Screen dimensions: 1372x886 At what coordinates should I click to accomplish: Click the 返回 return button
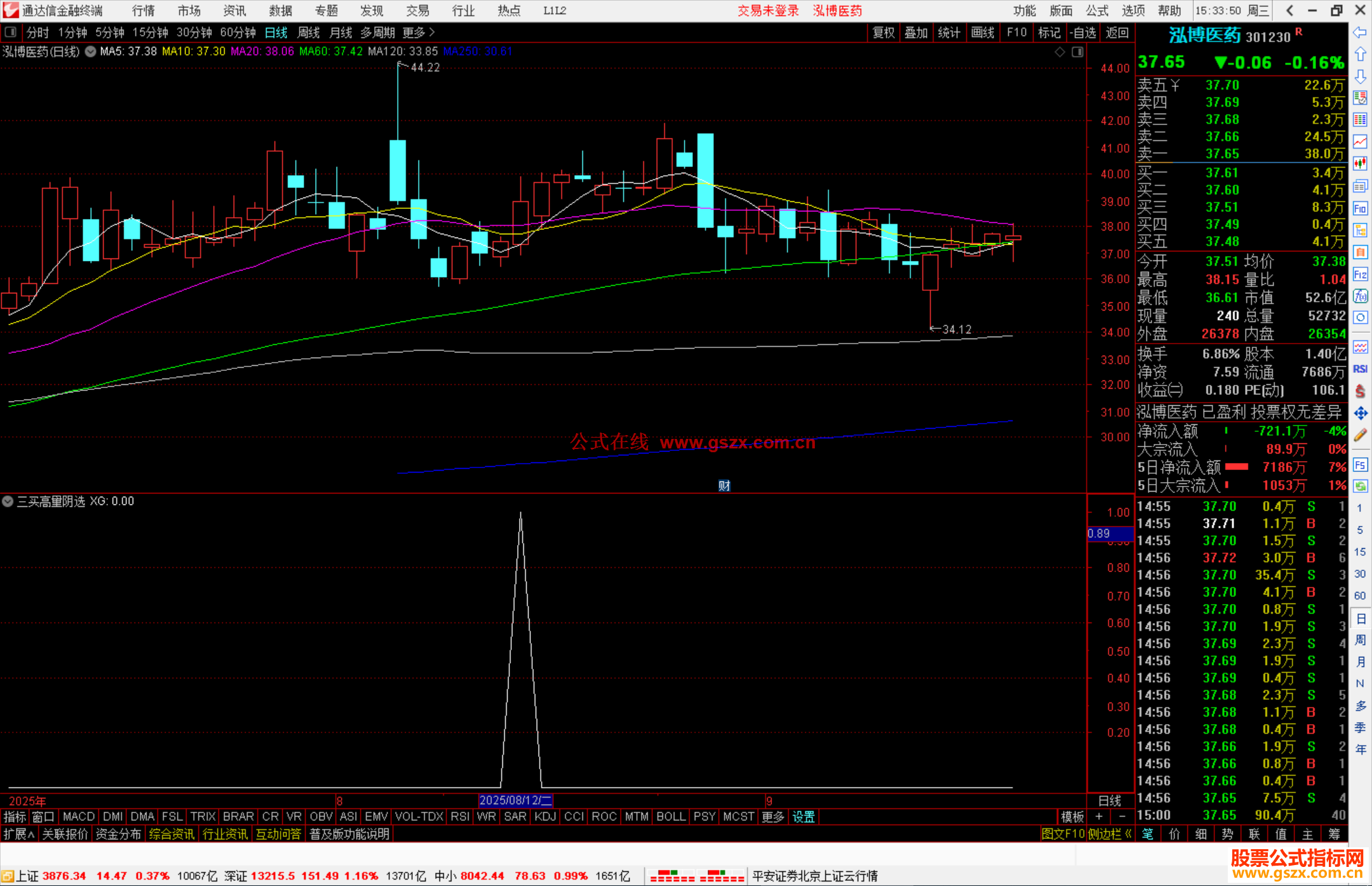1117,32
